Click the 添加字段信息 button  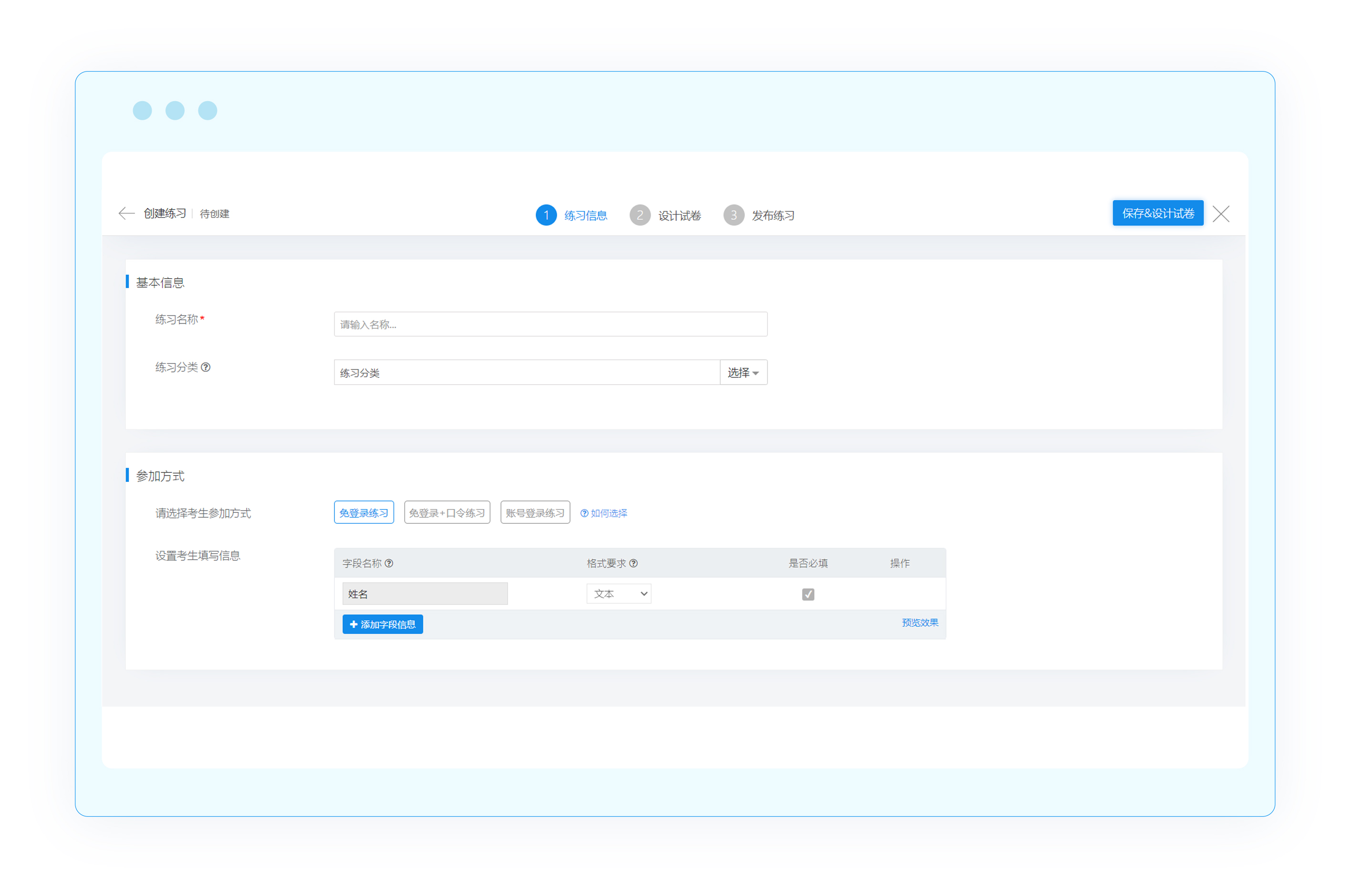pyautogui.click(x=382, y=625)
